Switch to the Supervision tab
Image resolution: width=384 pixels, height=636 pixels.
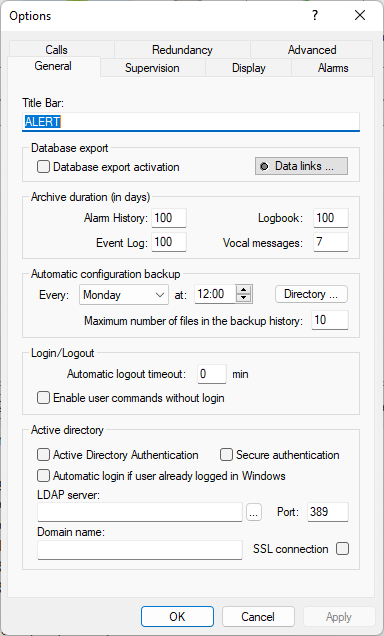pos(152,68)
